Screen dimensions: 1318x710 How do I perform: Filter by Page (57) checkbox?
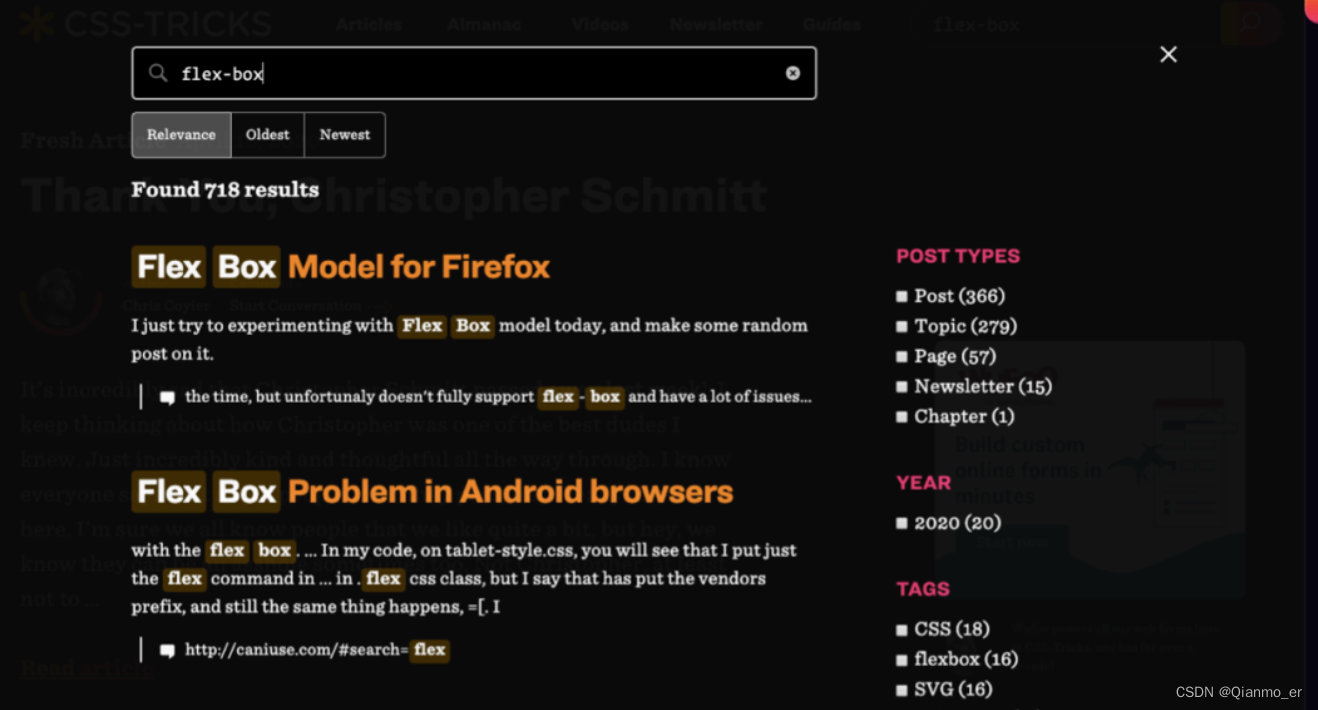pyautogui.click(x=902, y=356)
